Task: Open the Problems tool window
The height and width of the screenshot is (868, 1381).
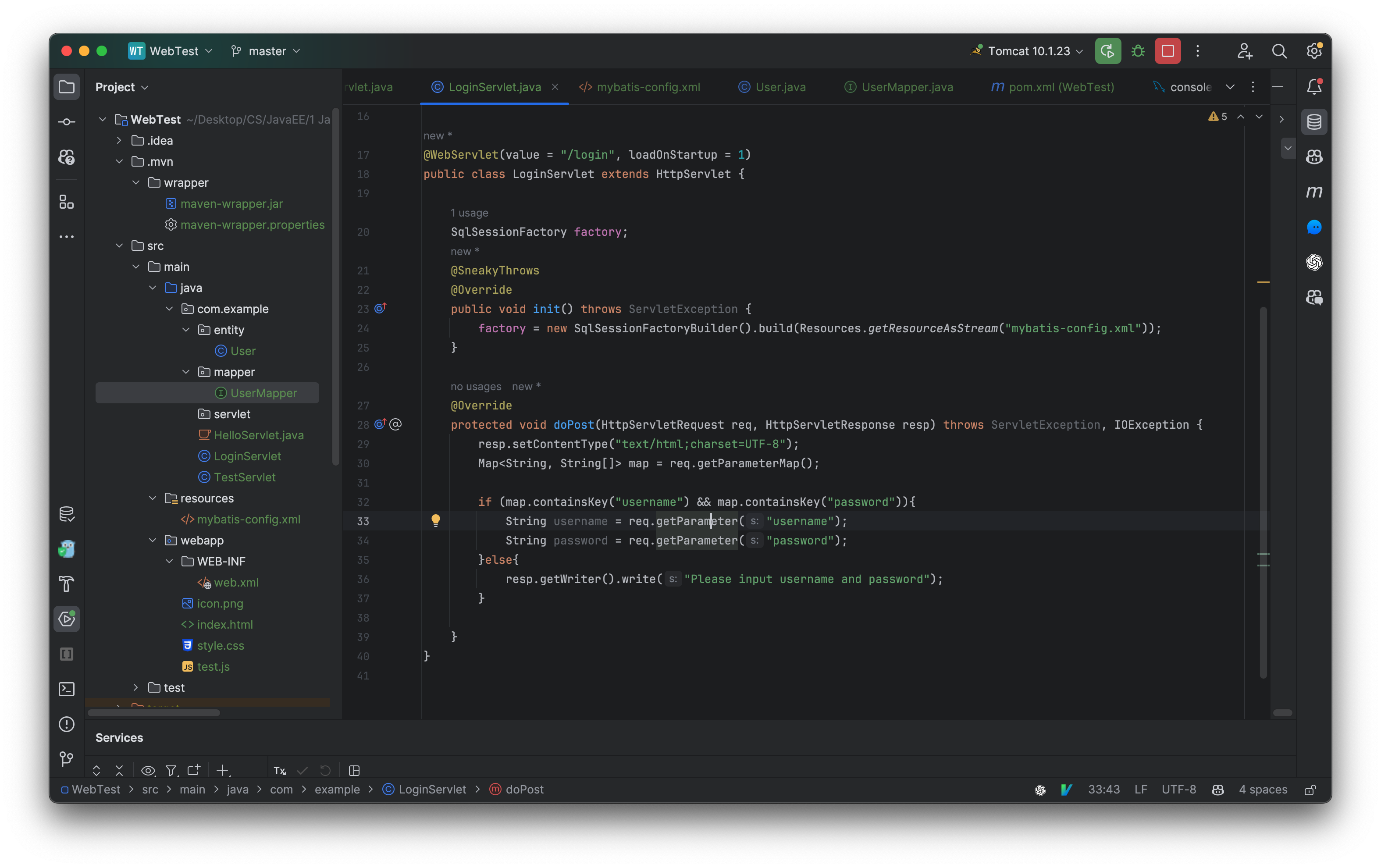Action: coord(67,724)
